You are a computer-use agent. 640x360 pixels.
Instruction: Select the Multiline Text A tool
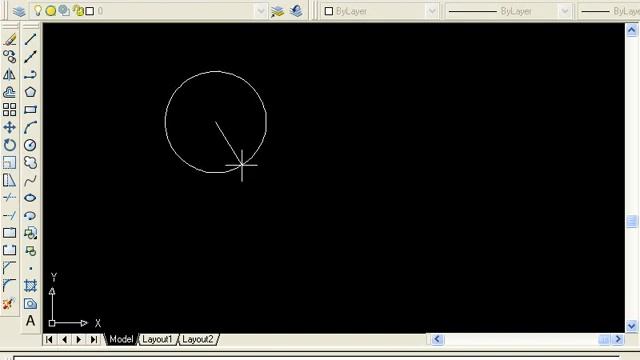(x=30, y=321)
